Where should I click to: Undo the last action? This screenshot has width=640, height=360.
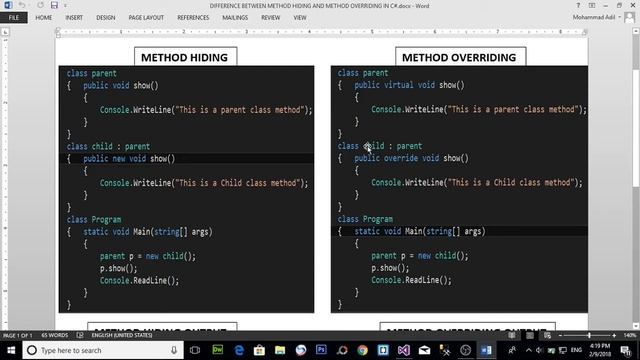click(x=22, y=5)
